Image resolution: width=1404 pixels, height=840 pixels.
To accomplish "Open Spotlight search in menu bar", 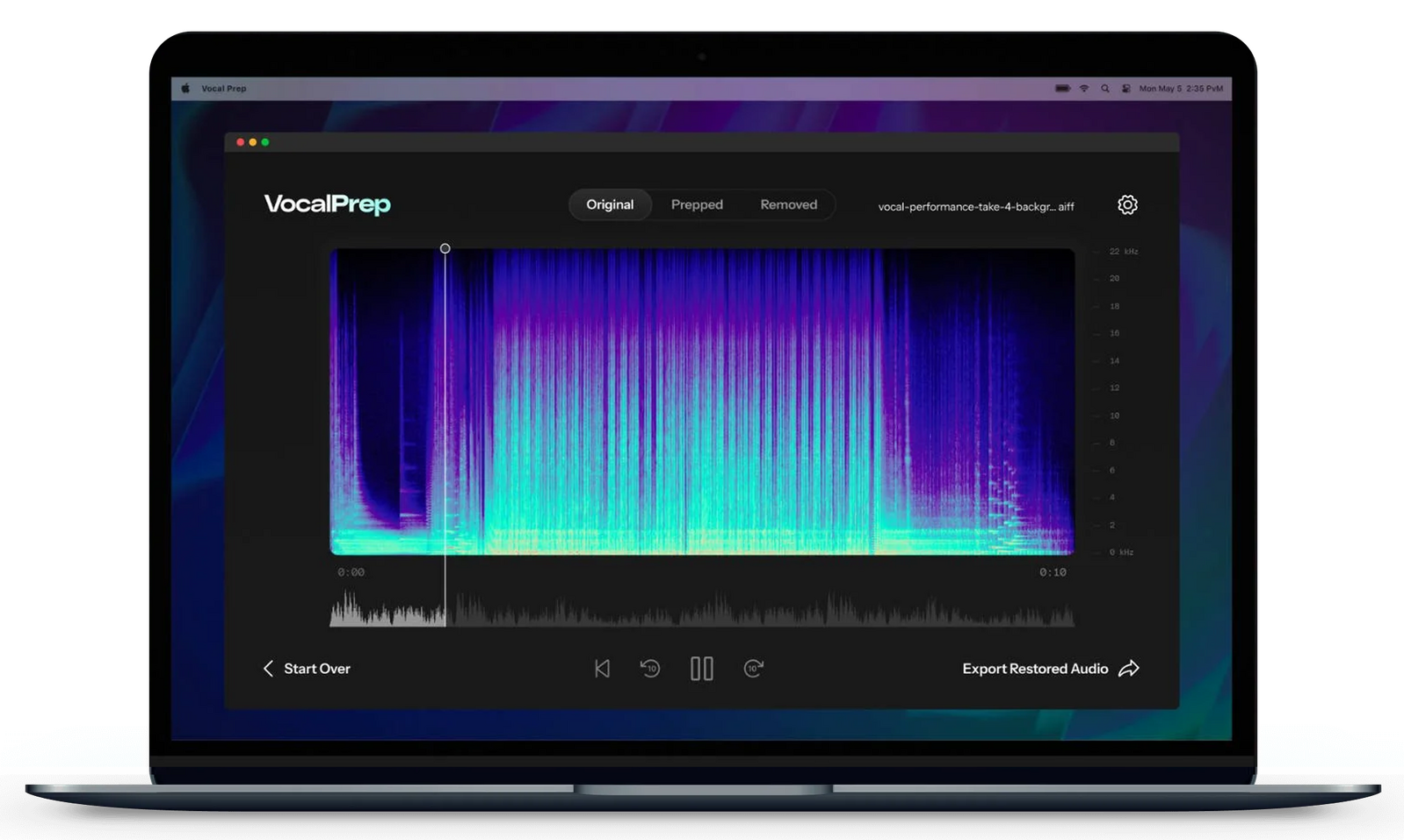I will click(x=1105, y=89).
